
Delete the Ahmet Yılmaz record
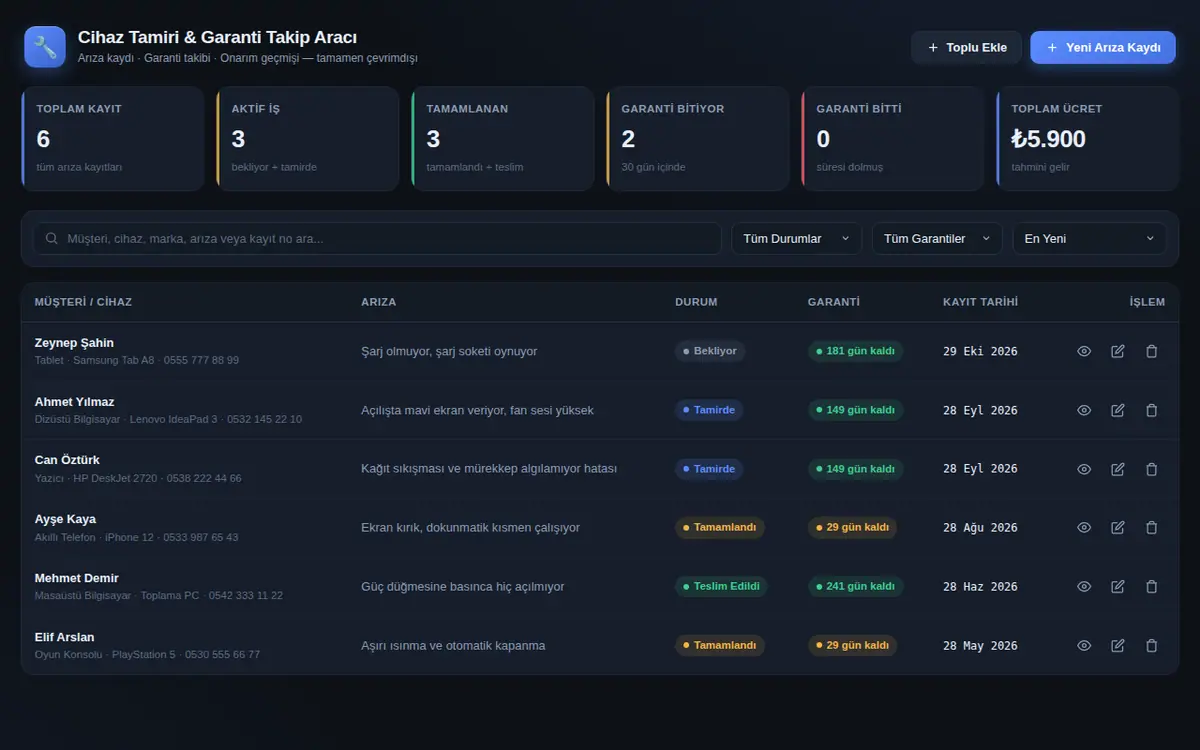tap(1152, 410)
